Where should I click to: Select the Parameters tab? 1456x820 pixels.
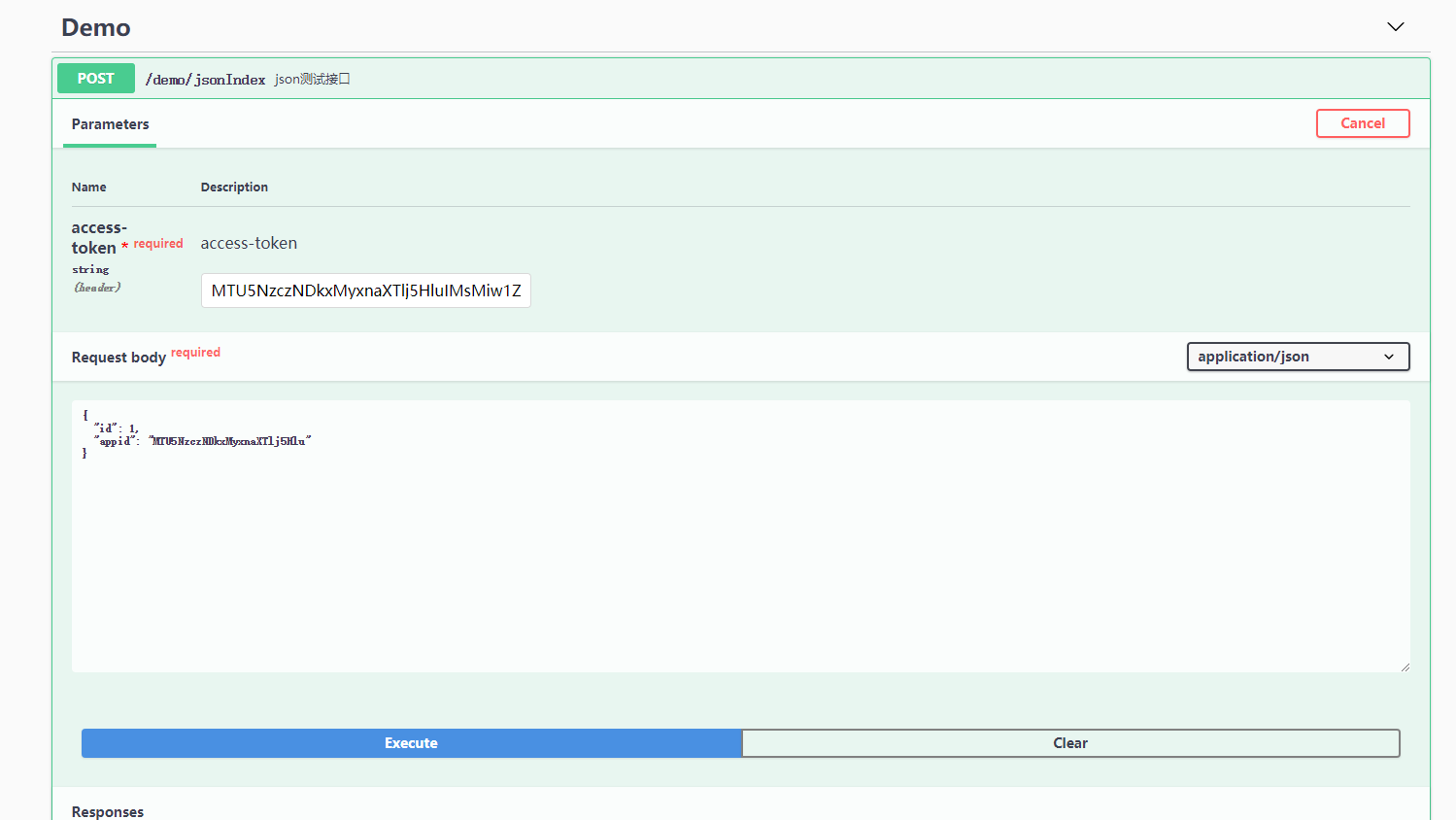coord(110,124)
